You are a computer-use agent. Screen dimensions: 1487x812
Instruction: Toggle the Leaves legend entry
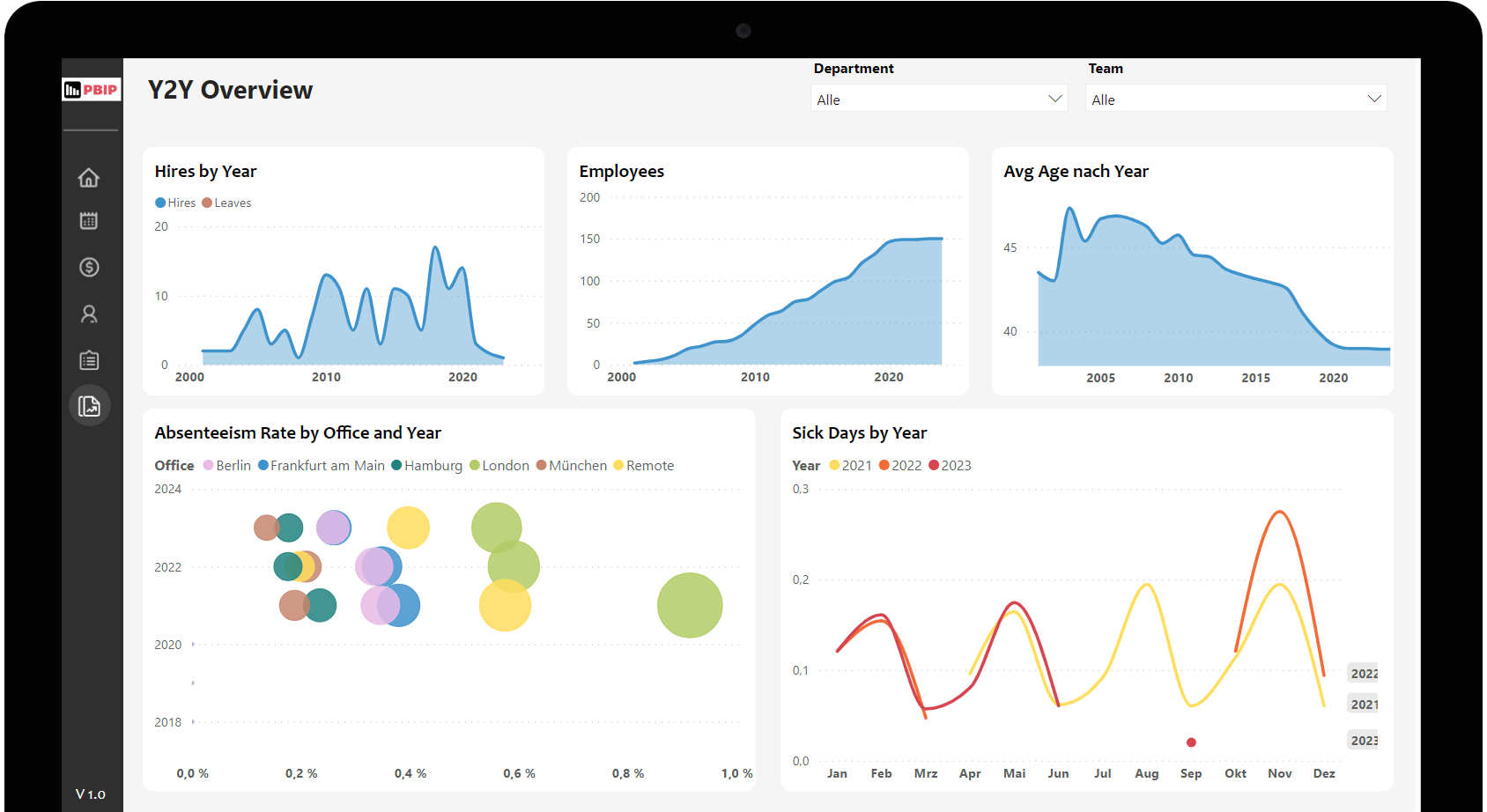[x=226, y=203]
